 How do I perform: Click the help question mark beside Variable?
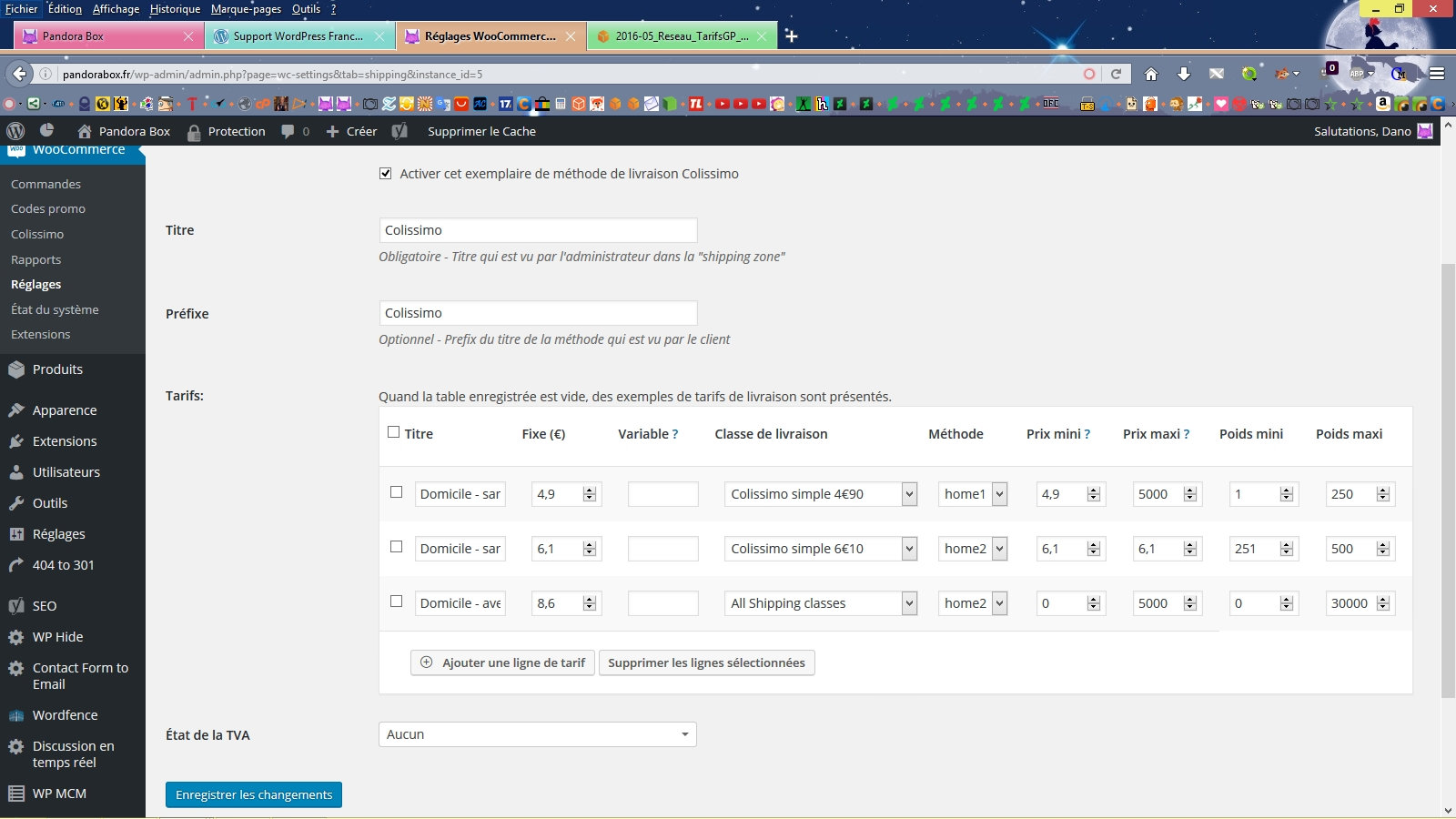[x=675, y=434]
